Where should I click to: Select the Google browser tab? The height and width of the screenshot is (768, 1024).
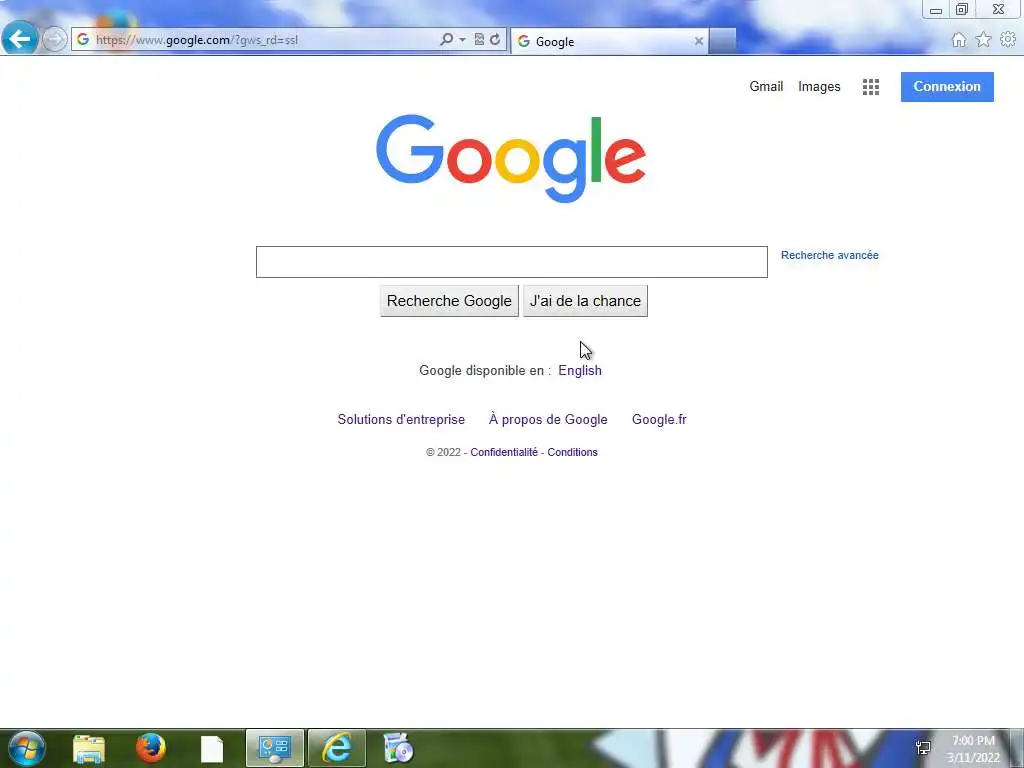[x=609, y=41]
